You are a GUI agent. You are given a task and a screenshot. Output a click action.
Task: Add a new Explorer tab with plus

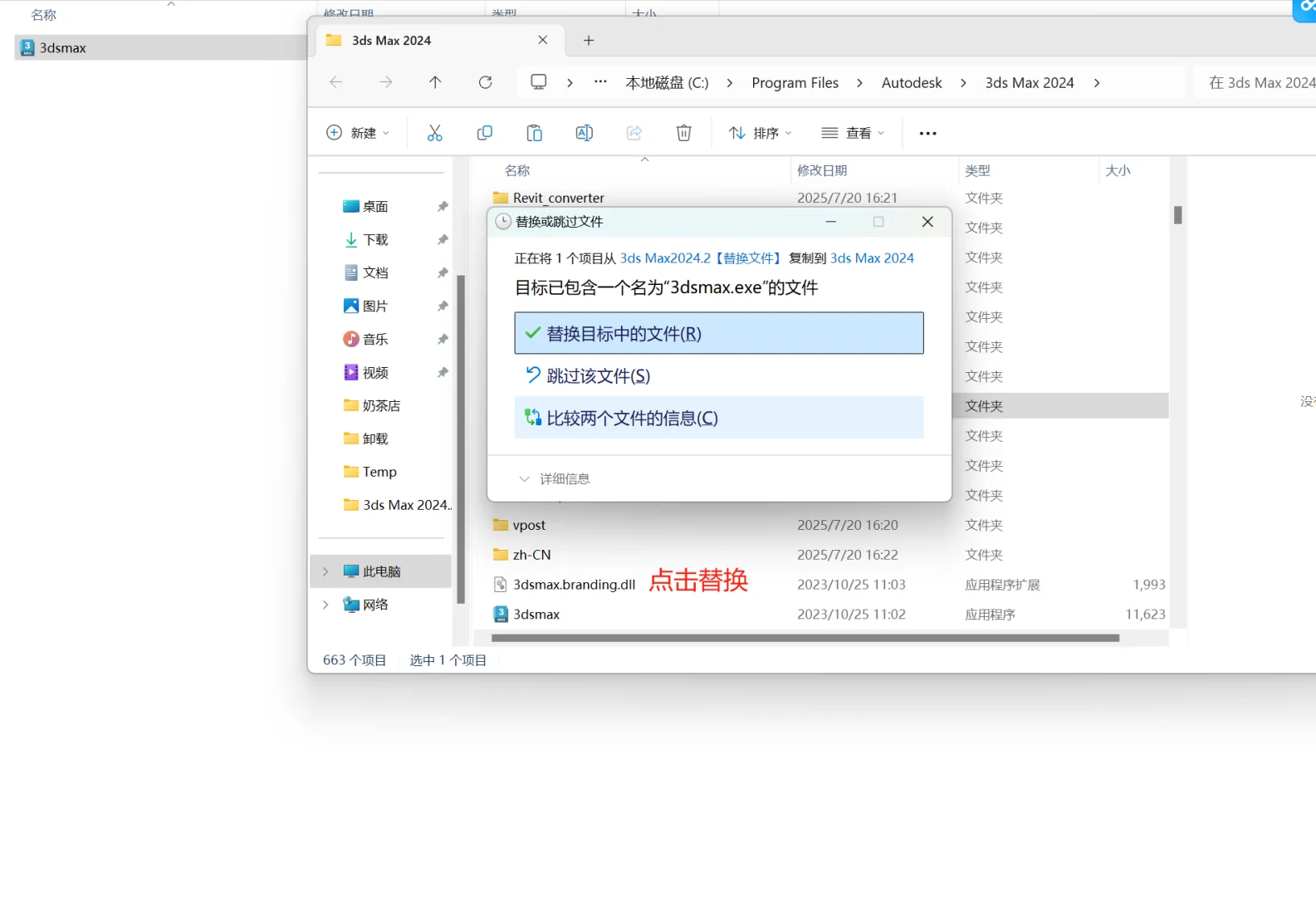click(x=589, y=40)
